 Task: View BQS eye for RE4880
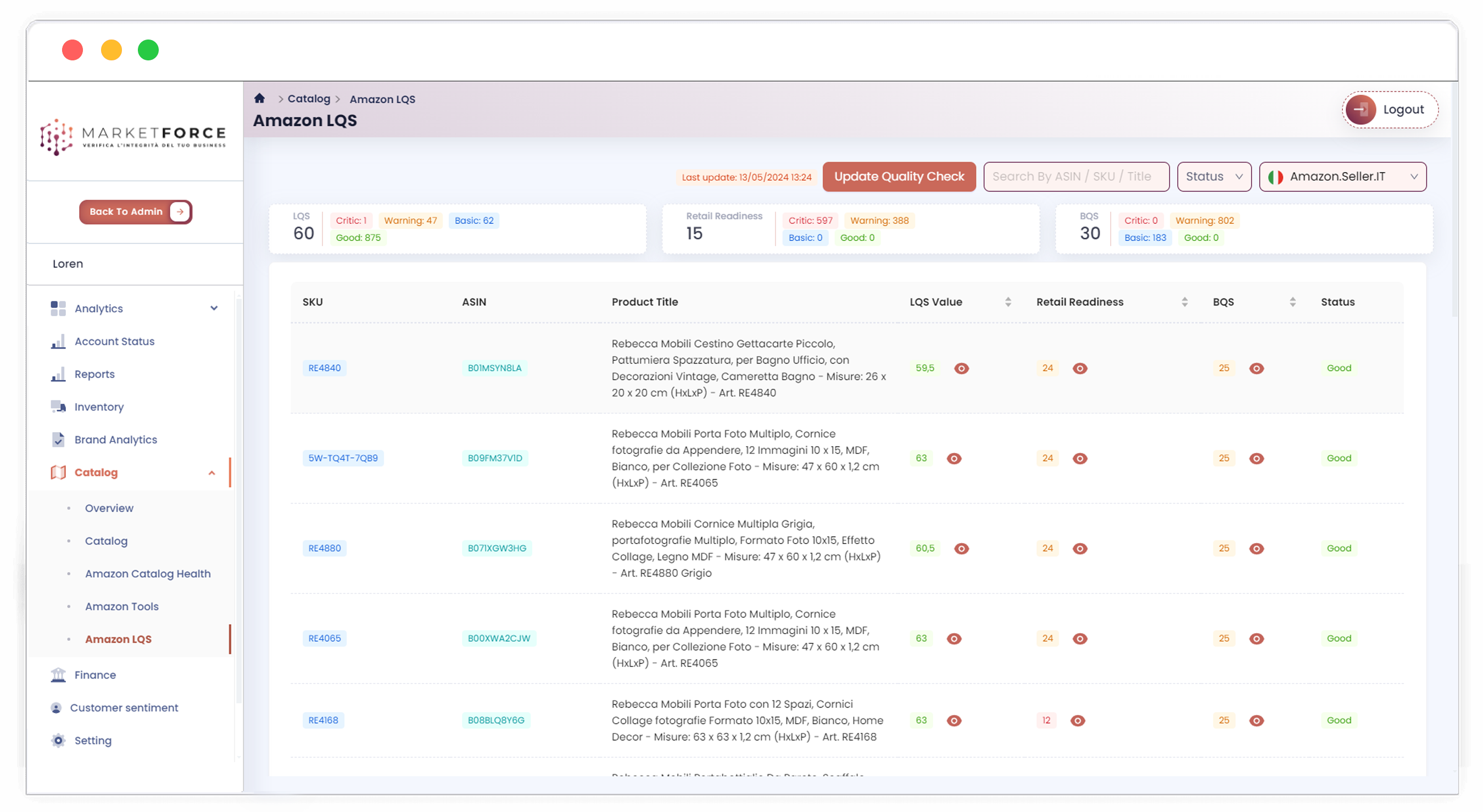tap(1257, 548)
